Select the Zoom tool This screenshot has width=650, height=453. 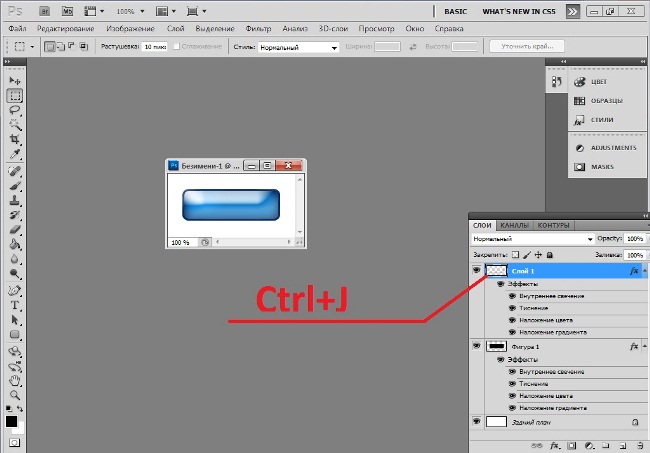[x=15, y=395]
